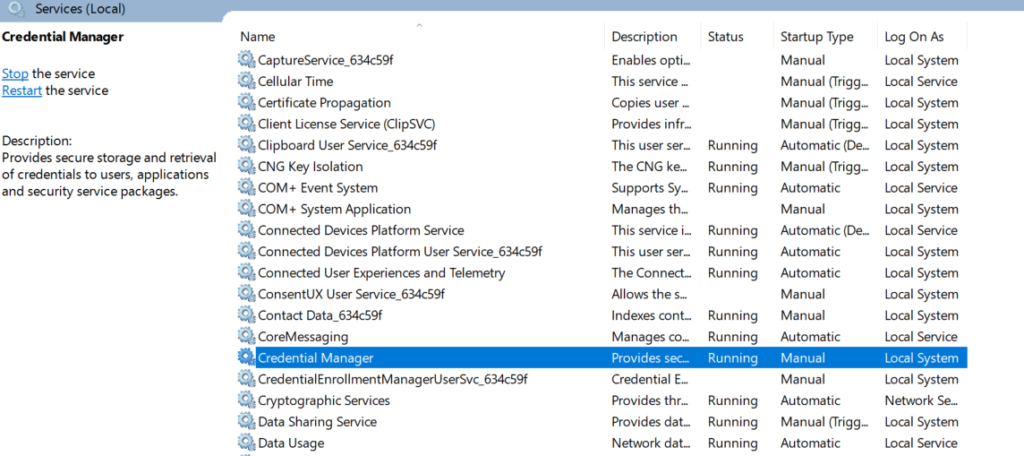Click 'Indexes cont...' description of Contact Data
The height and width of the screenshot is (456, 1024).
[650, 315]
